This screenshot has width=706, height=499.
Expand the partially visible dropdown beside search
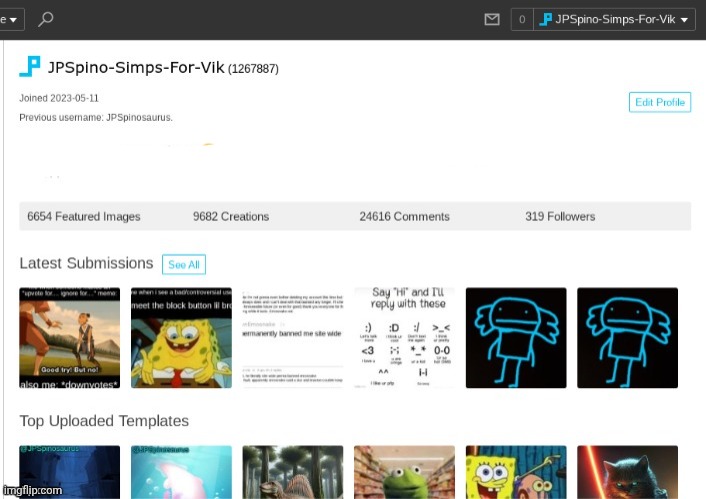point(11,19)
